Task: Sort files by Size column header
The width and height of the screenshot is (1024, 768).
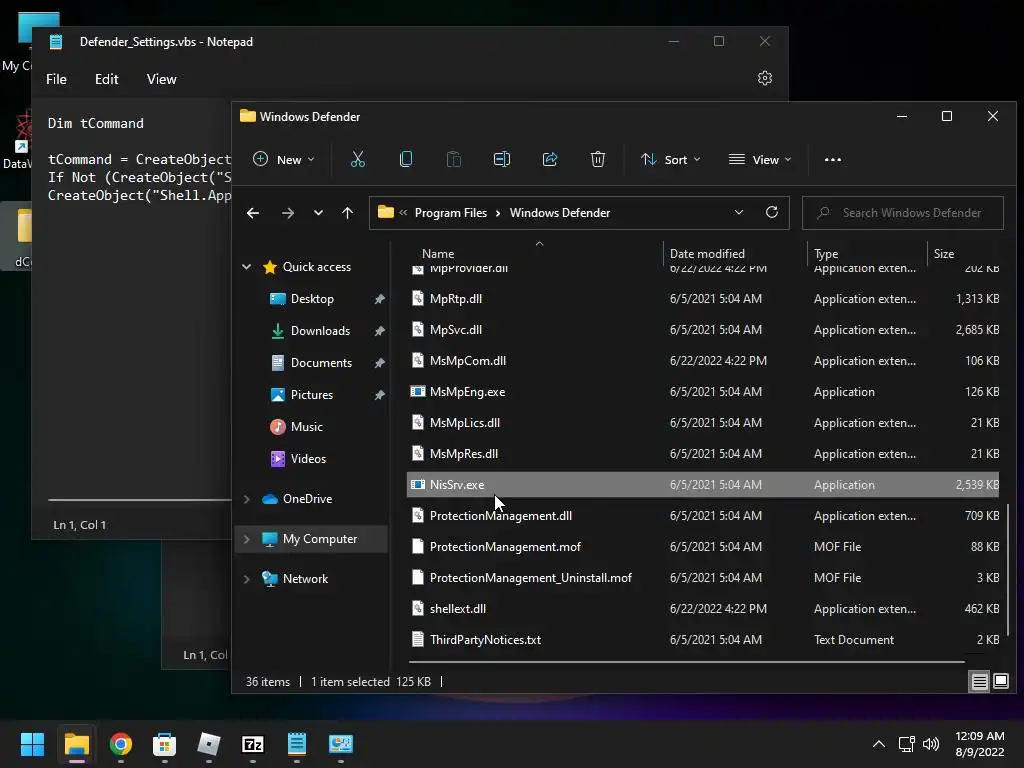Action: point(965,253)
